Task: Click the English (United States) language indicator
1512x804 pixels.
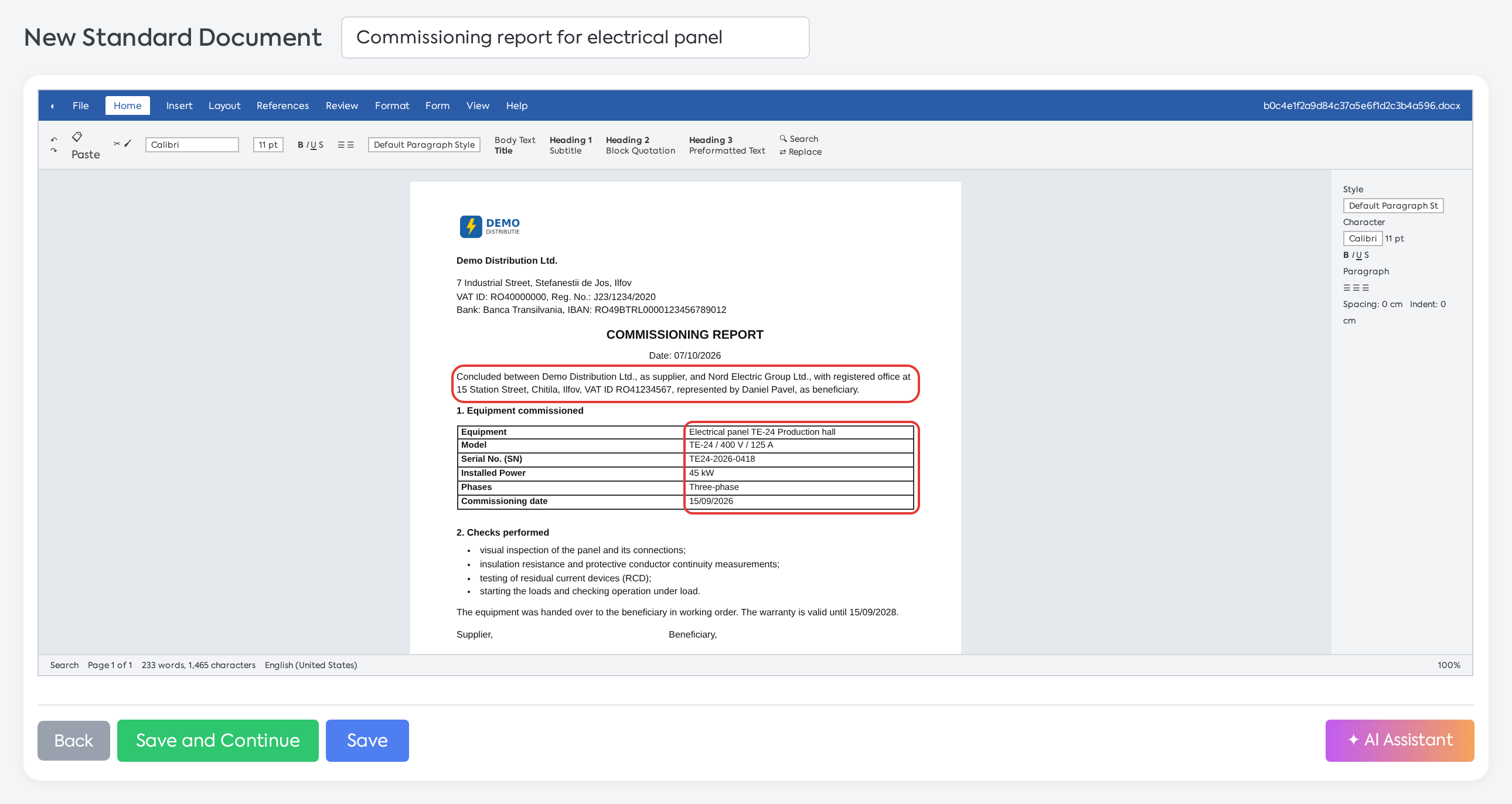Action: pyautogui.click(x=311, y=665)
